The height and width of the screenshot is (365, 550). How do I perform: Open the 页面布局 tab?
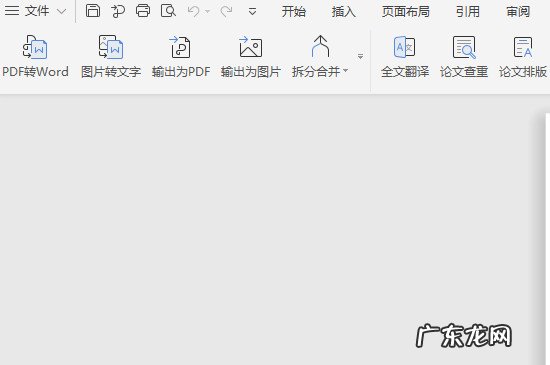click(406, 12)
